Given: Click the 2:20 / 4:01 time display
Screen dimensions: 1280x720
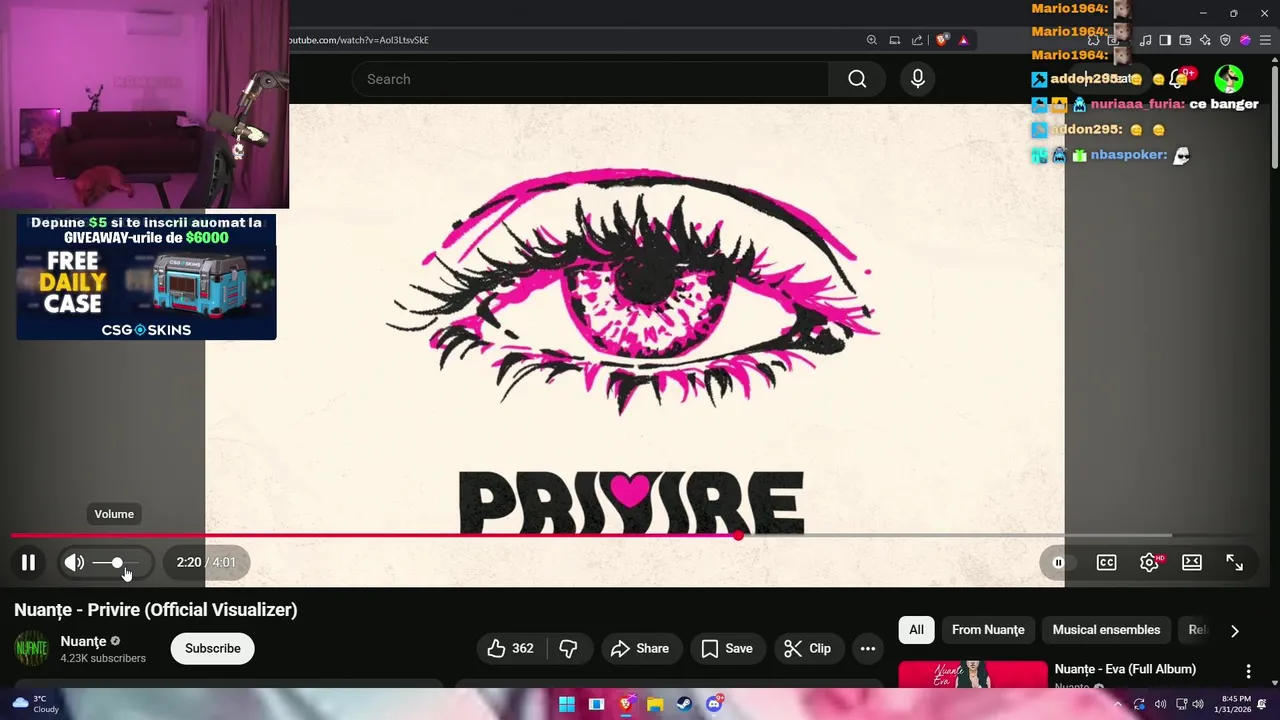Looking at the screenshot, I should [206, 562].
